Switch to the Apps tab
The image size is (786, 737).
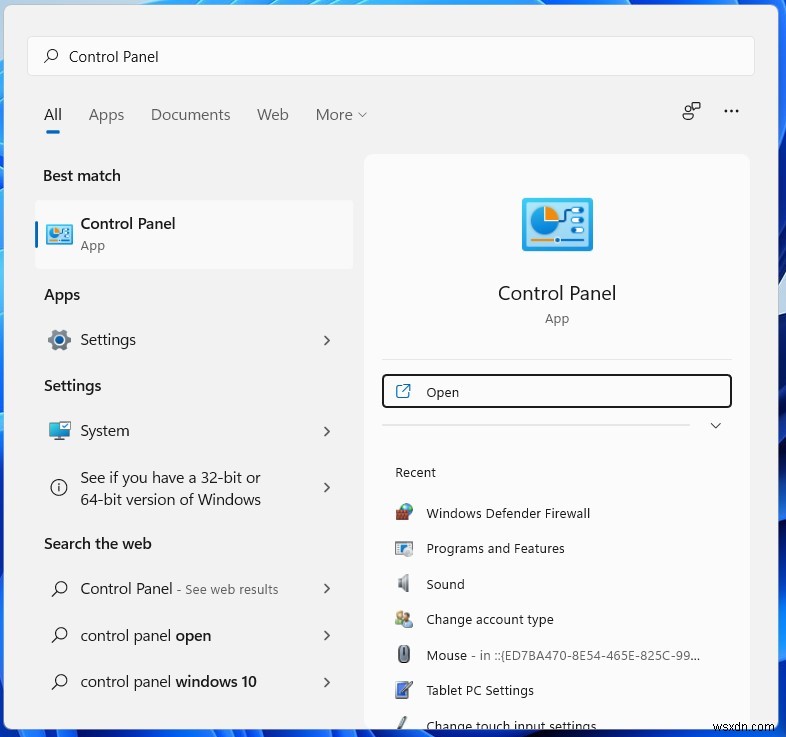106,115
